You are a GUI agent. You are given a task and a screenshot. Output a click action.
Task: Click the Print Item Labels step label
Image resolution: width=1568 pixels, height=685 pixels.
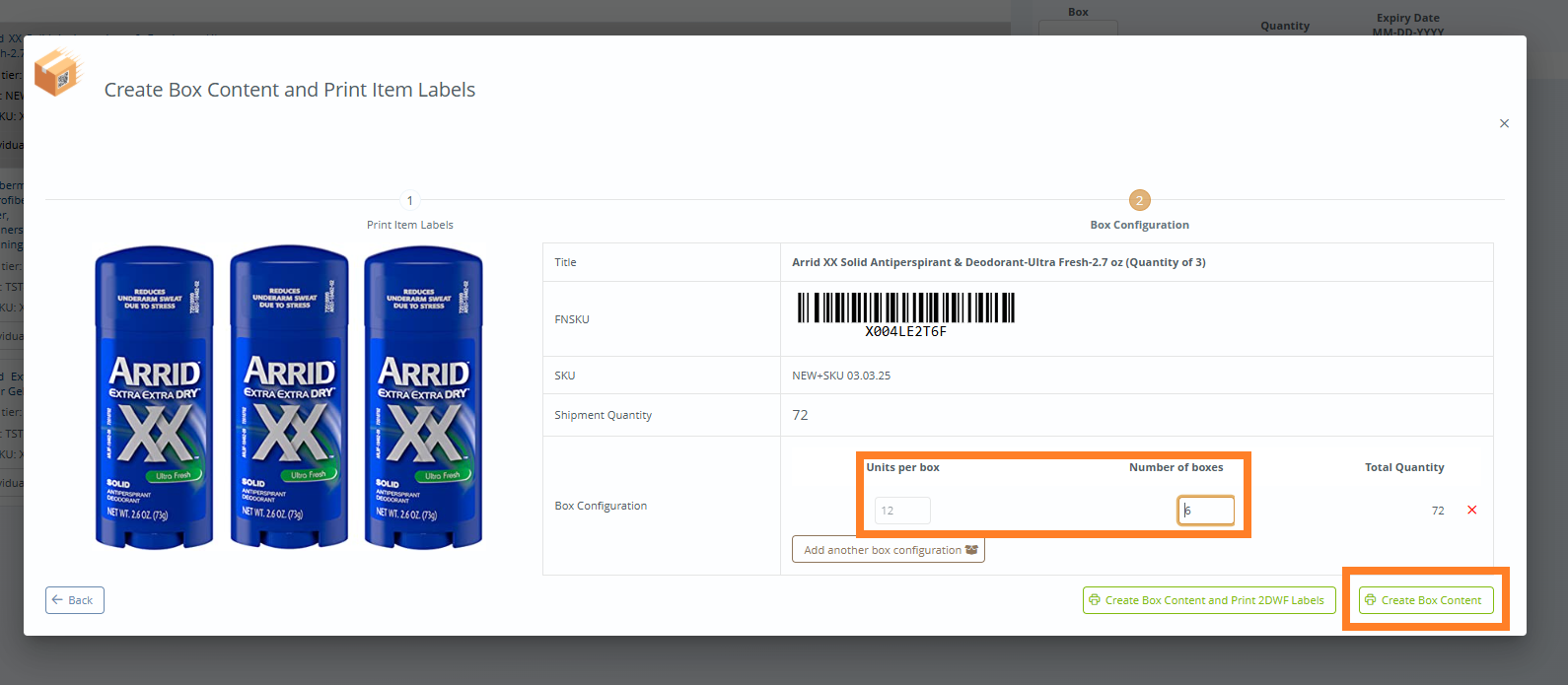[410, 225]
